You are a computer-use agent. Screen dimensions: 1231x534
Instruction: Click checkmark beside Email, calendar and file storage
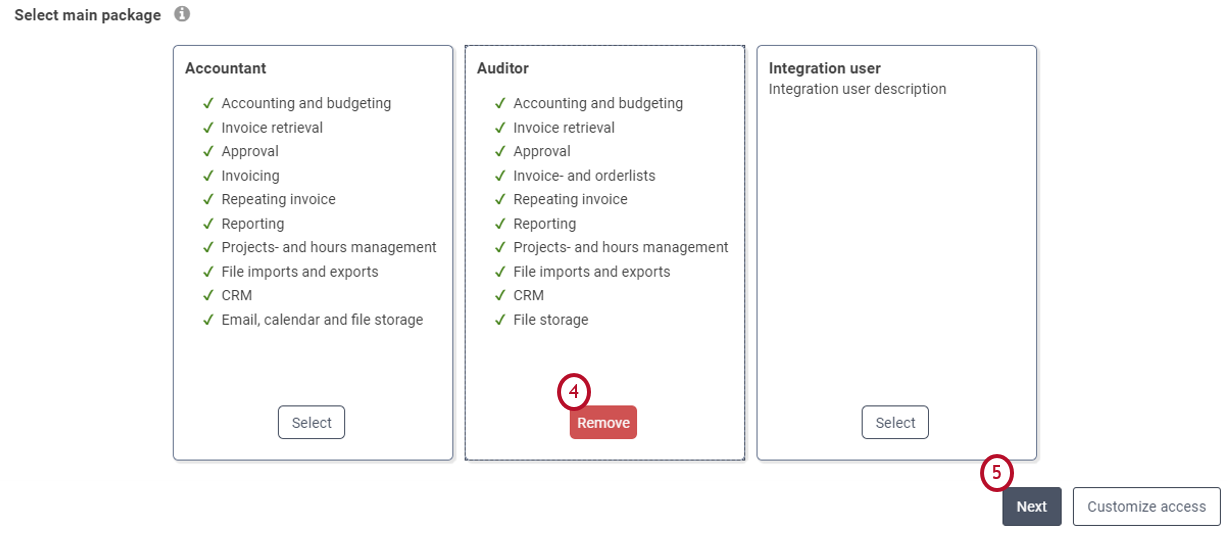[x=209, y=320]
